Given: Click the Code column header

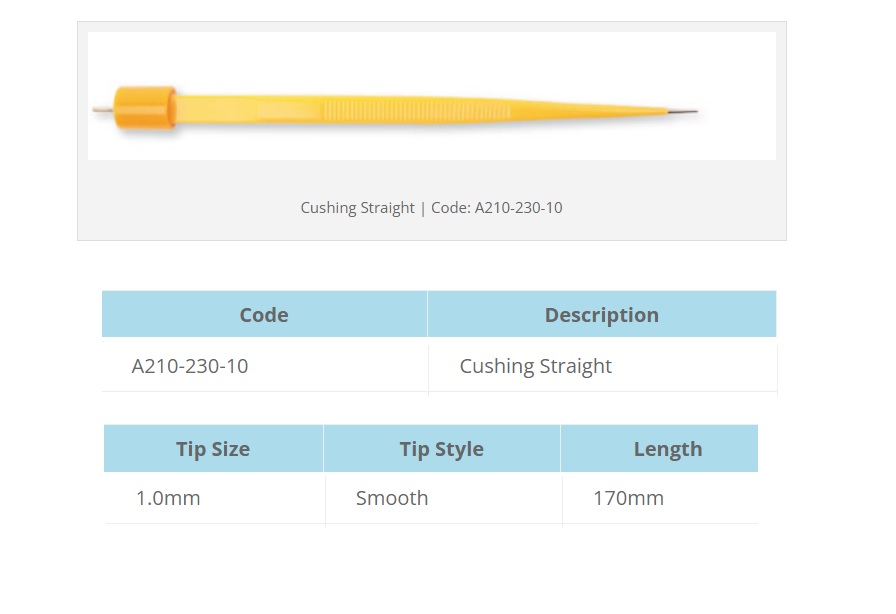Looking at the screenshot, I should (x=264, y=315).
